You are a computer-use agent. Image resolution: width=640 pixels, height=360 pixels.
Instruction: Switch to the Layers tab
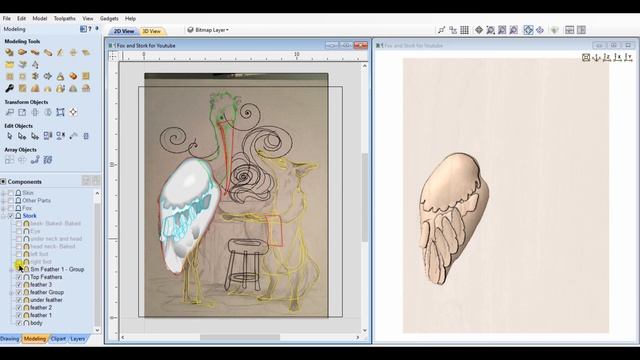click(x=78, y=339)
